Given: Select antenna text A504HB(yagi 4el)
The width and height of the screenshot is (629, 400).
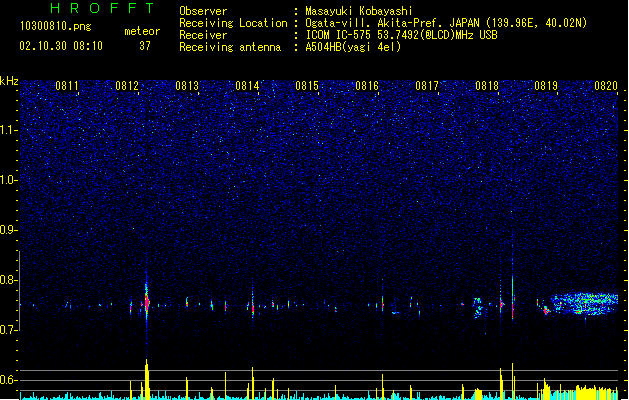Looking at the screenshot, I should 353,47.
